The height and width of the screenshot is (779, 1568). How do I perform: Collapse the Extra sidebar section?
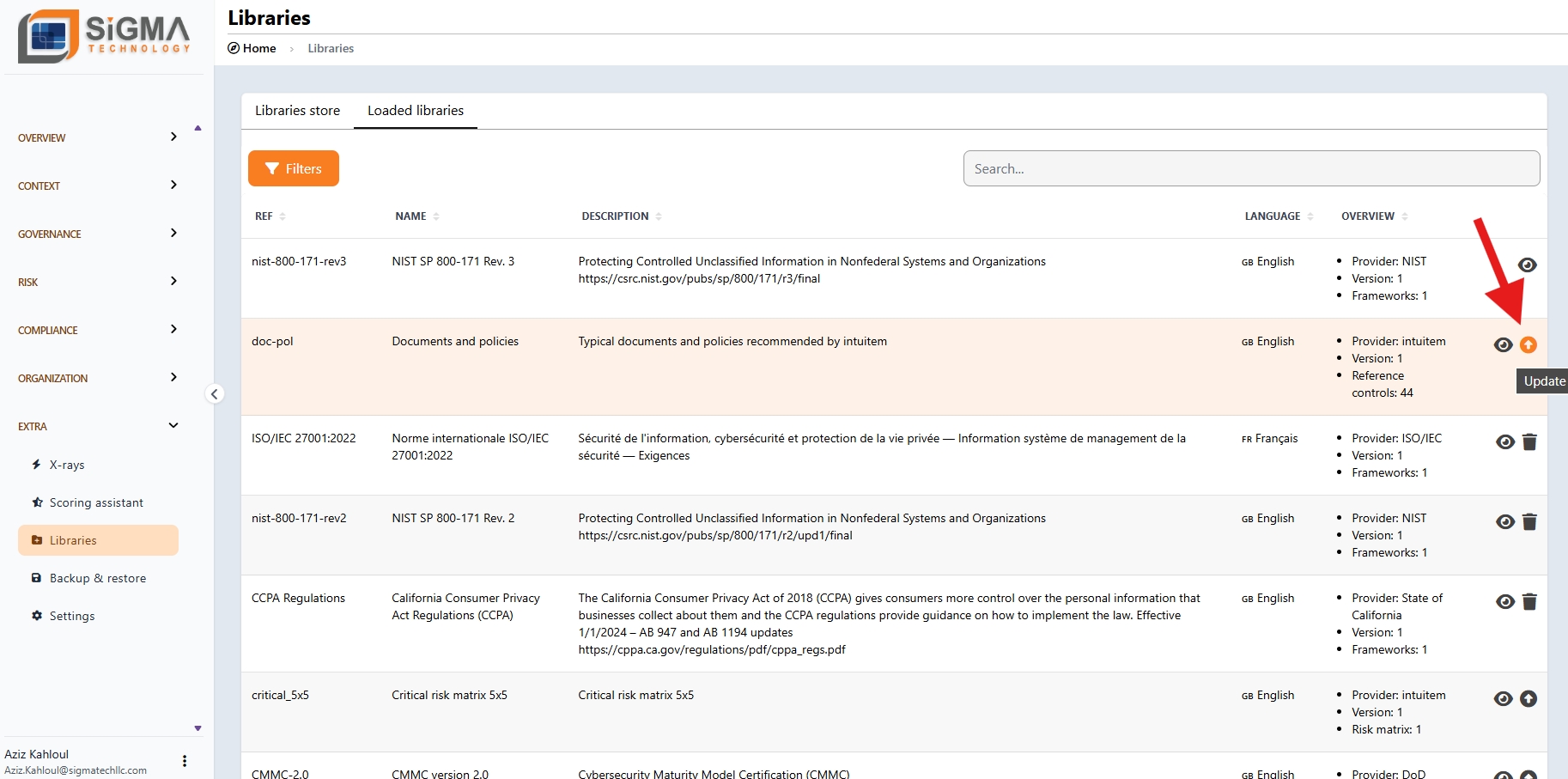click(98, 426)
